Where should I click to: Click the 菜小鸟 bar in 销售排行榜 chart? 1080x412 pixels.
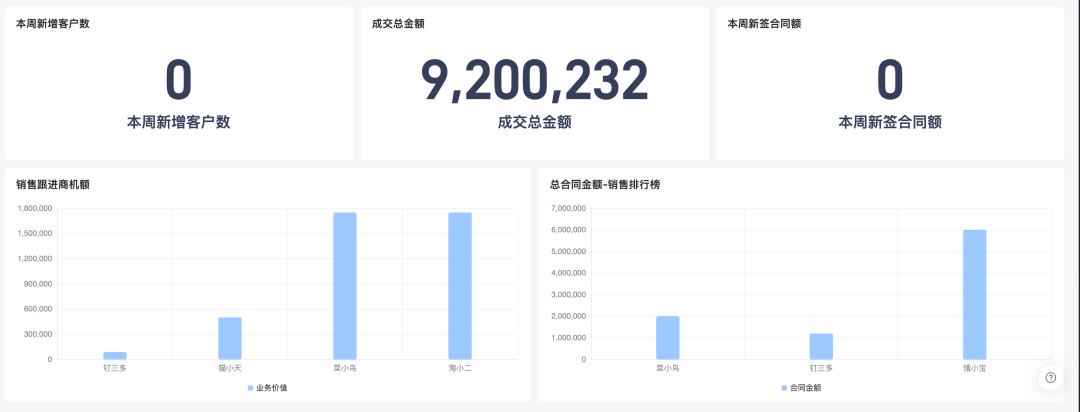(667, 338)
